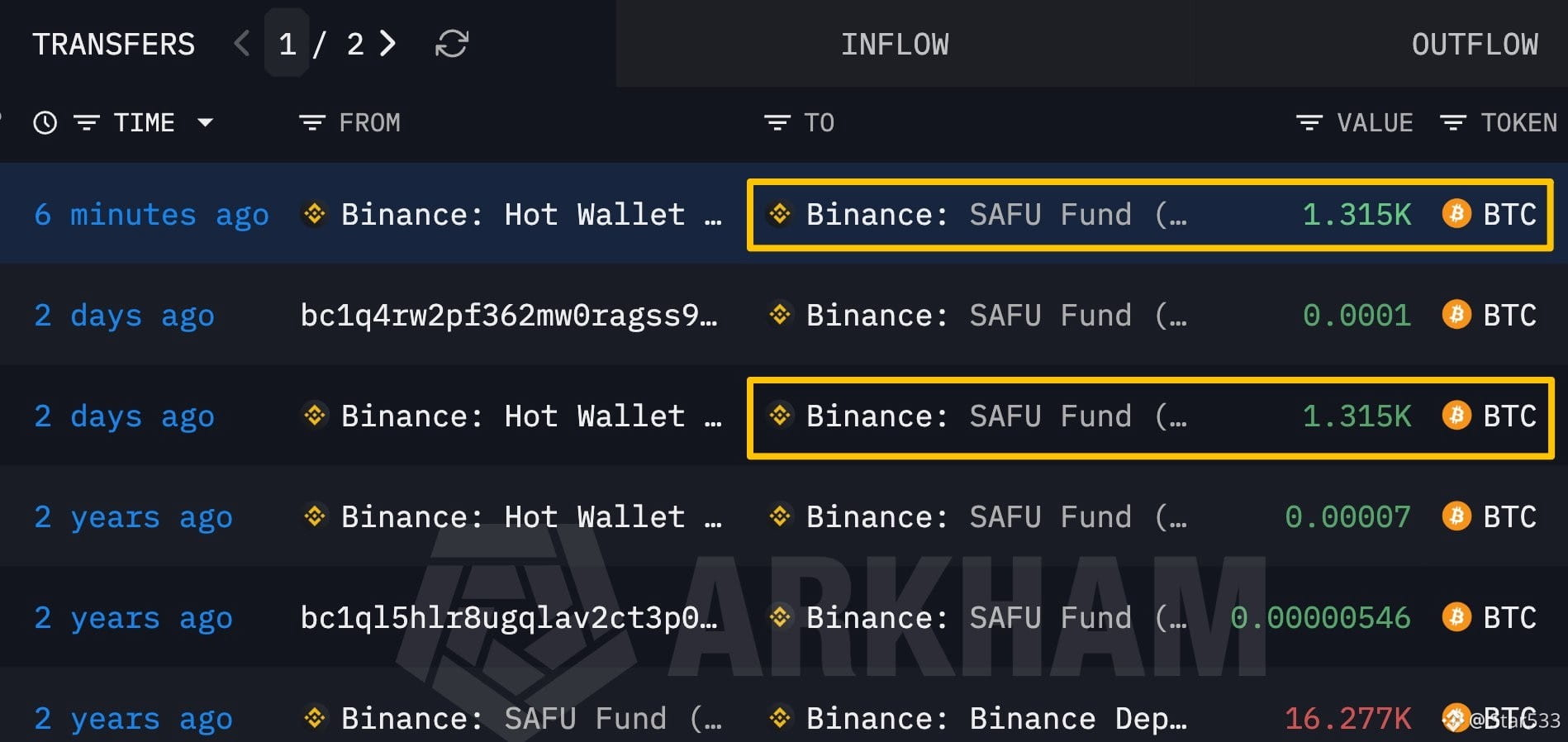The image size is (1568, 742).
Task: Open 'Binance: Binance Dep…' recipient entity
Action: (996, 719)
